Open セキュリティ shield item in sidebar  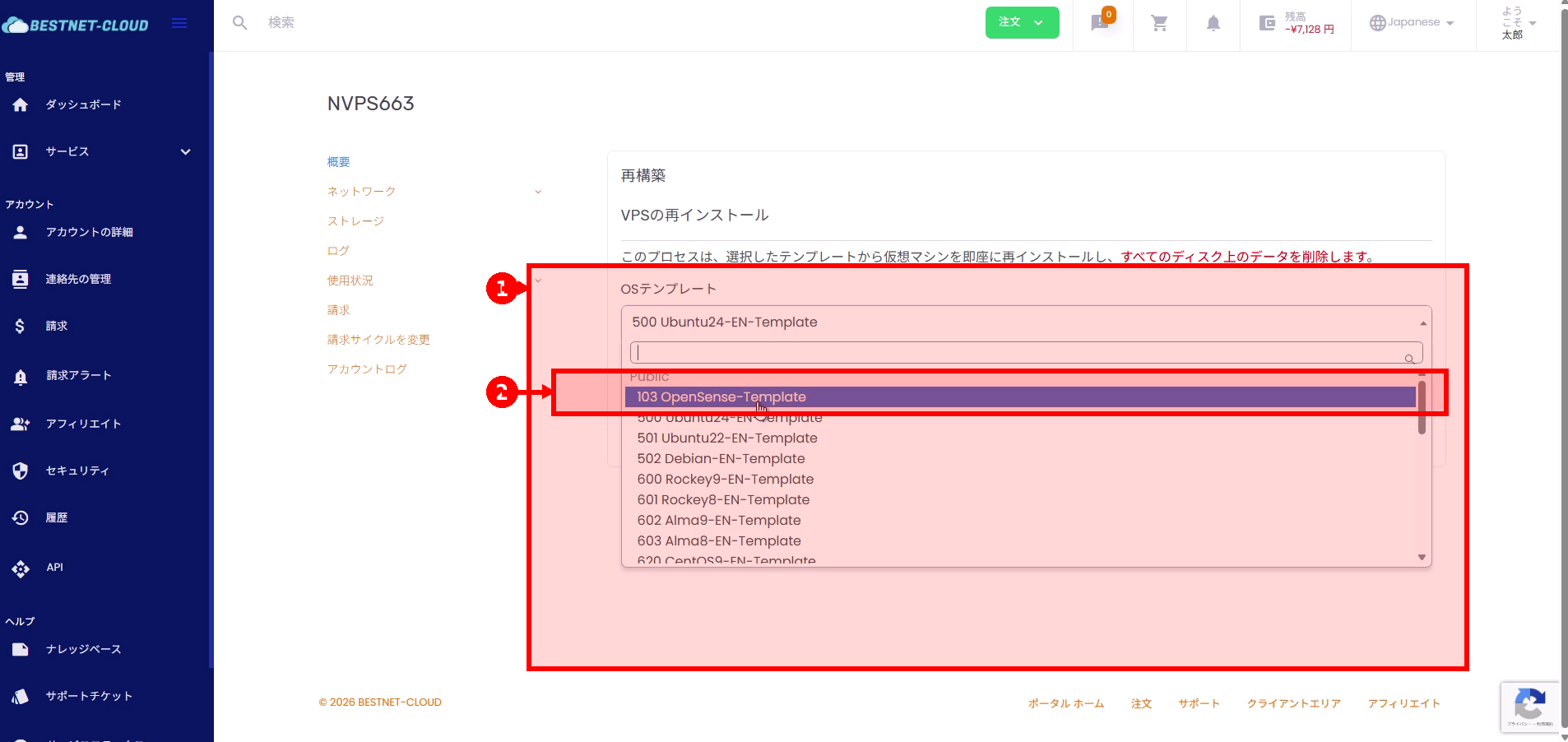point(21,471)
